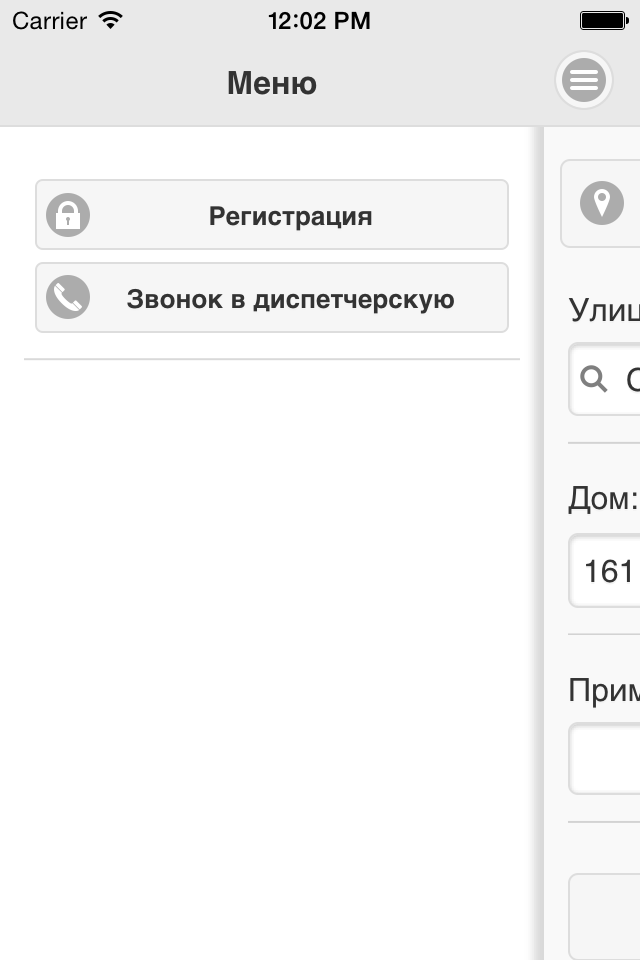Focus the street search text field
Image resolution: width=640 pixels, height=960 pixels.
tap(604, 379)
